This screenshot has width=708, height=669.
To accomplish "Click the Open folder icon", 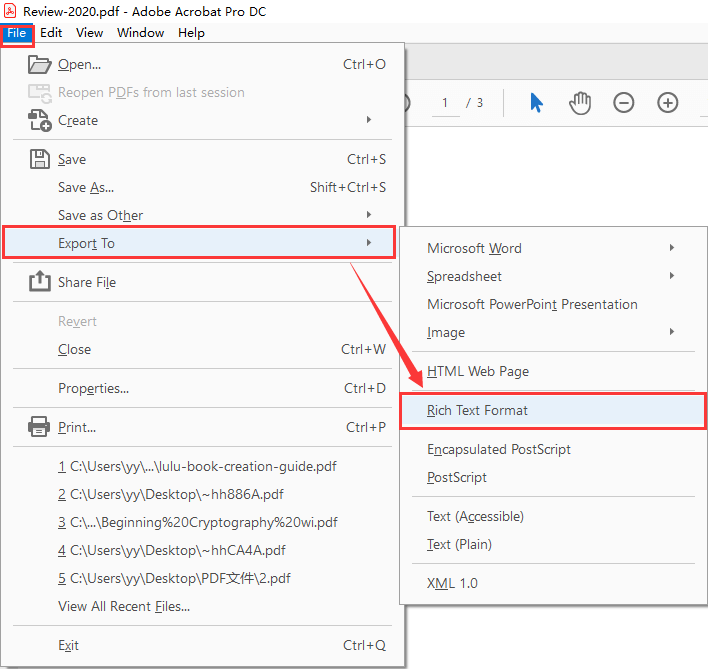I will tap(40, 65).
